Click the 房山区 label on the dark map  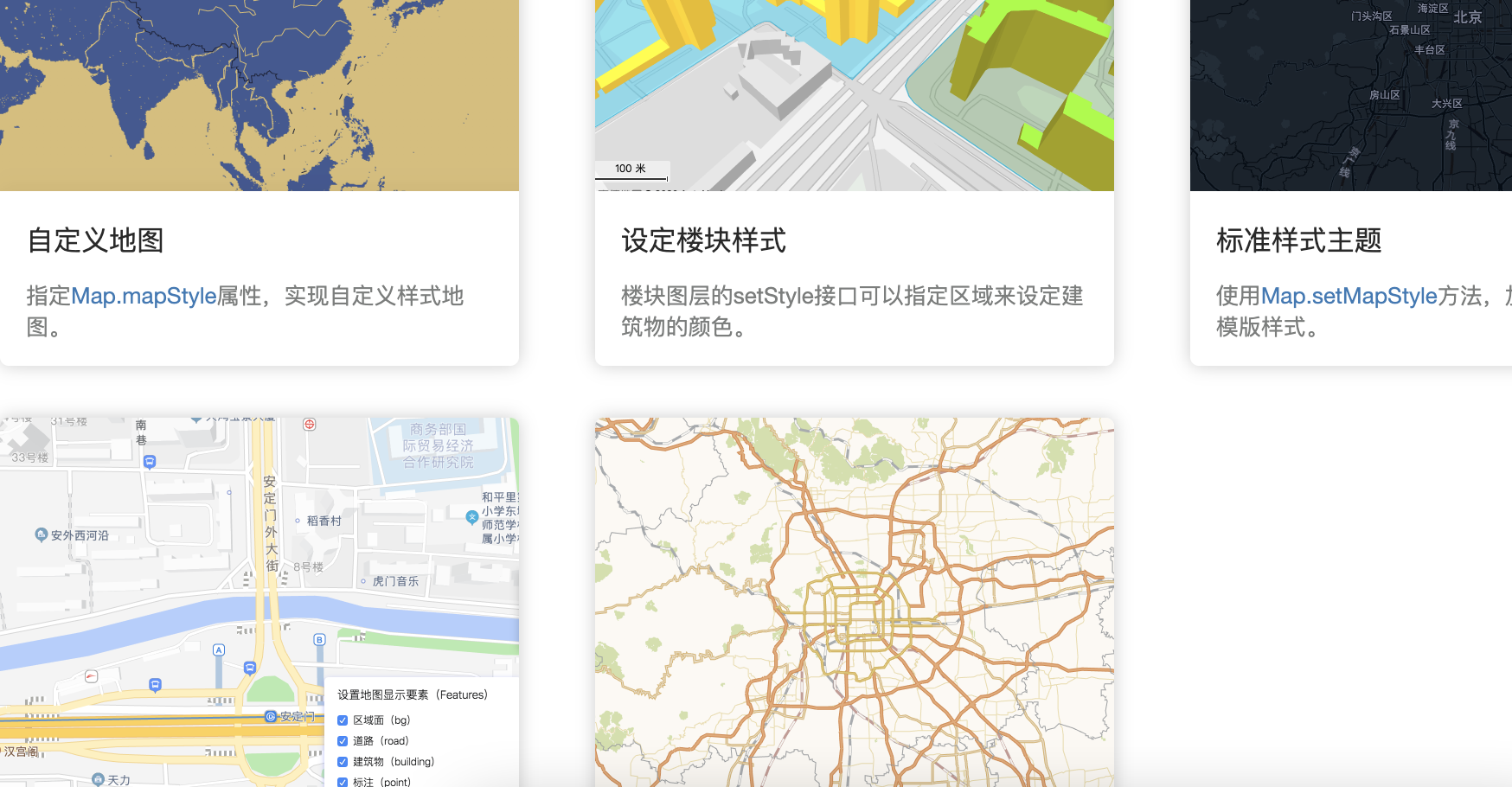click(x=1384, y=95)
